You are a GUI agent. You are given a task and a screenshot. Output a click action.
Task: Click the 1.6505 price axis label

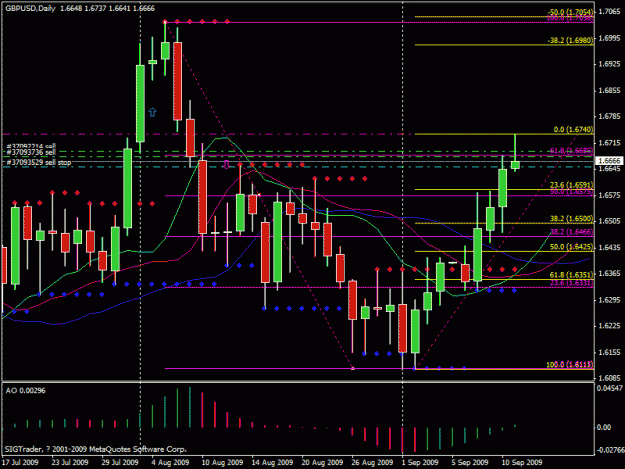pyautogui.click(x=610, y=221)
